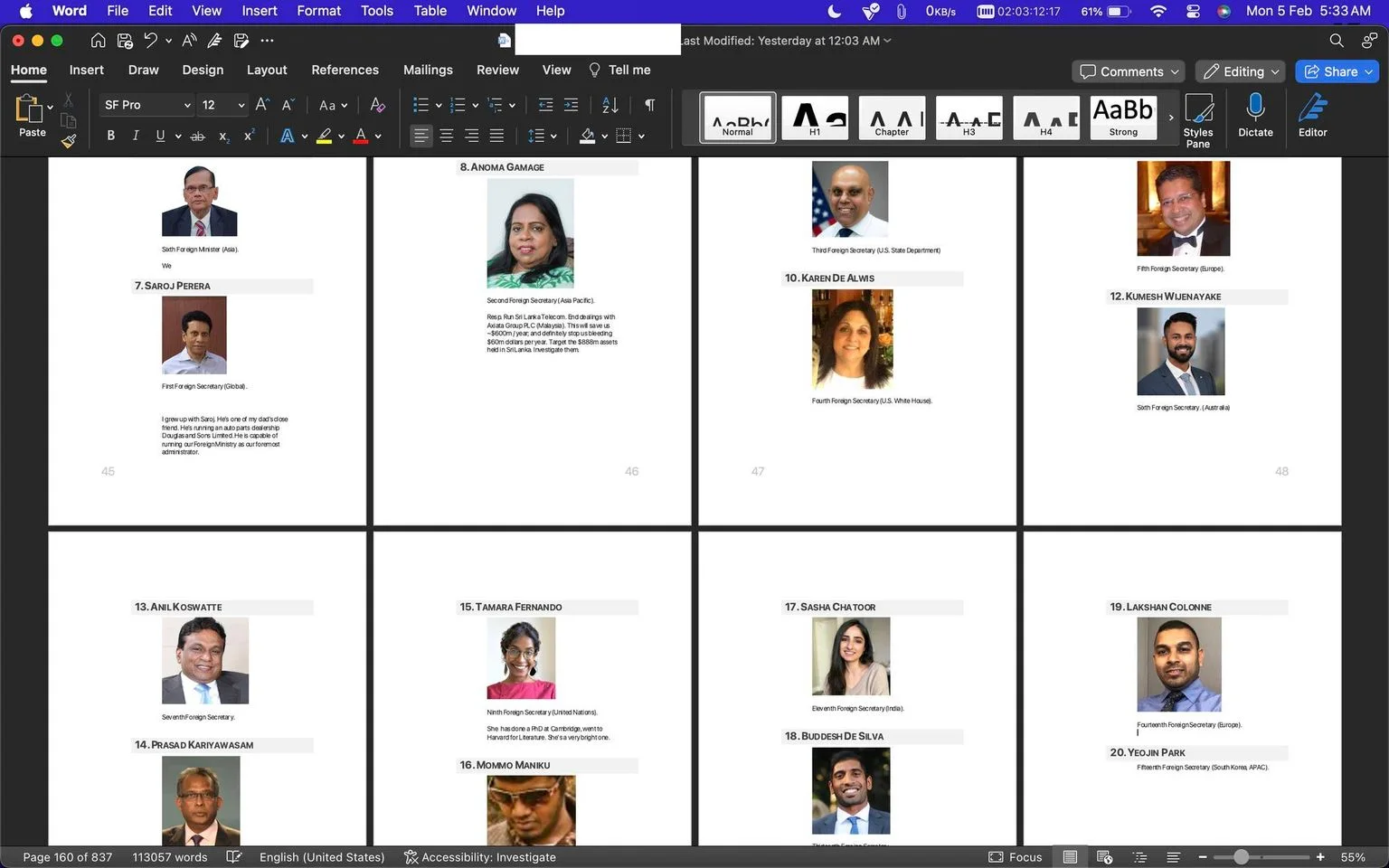This screenshot has height=868, width=1389.
Task: Apply the Chapter style
Action: 892,118
